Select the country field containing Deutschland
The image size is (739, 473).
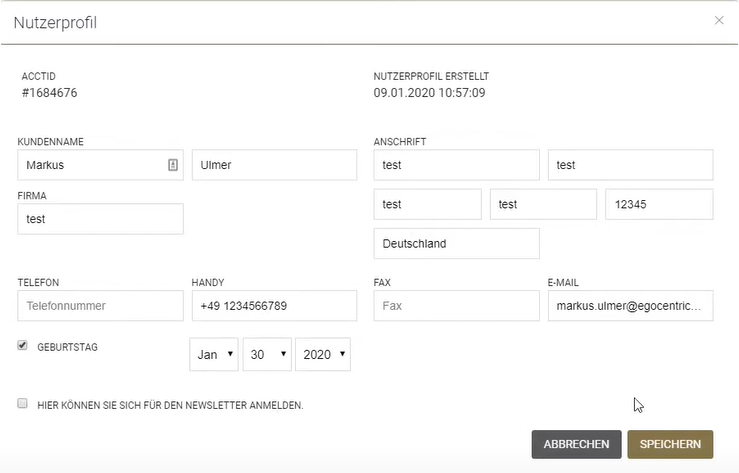[455, 243]
